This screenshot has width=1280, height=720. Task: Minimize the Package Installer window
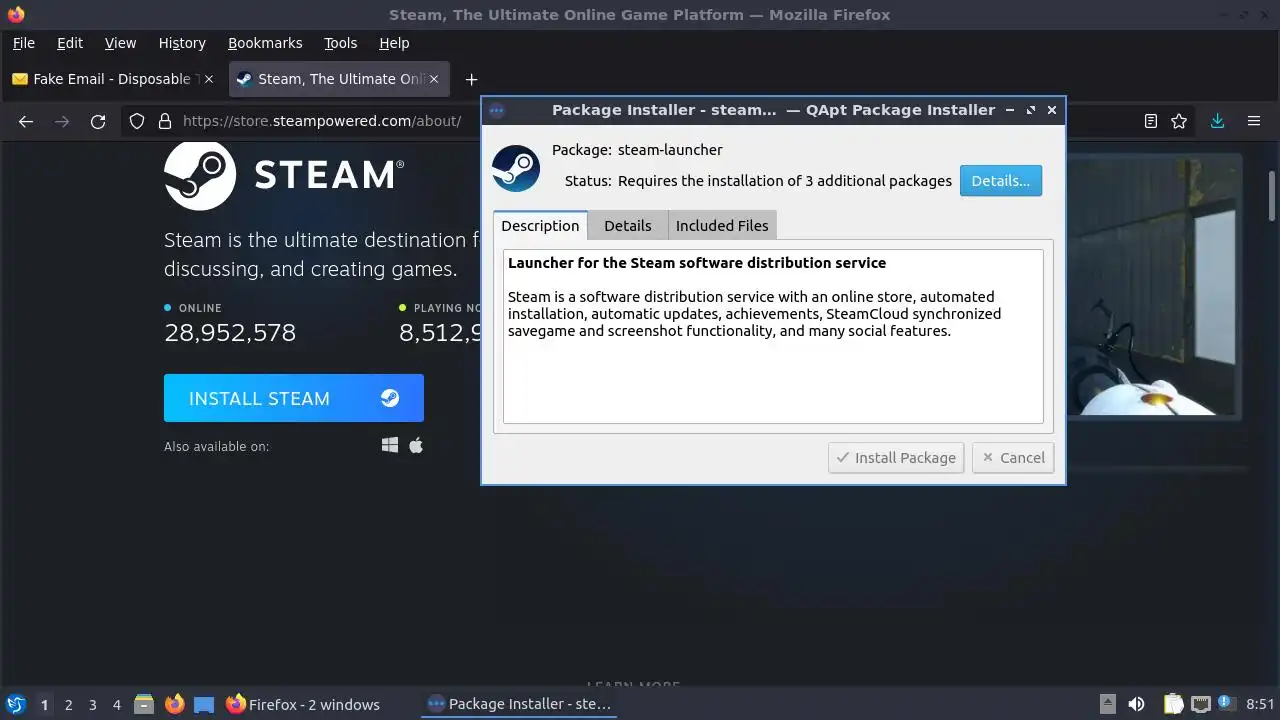click(1010, 110)
